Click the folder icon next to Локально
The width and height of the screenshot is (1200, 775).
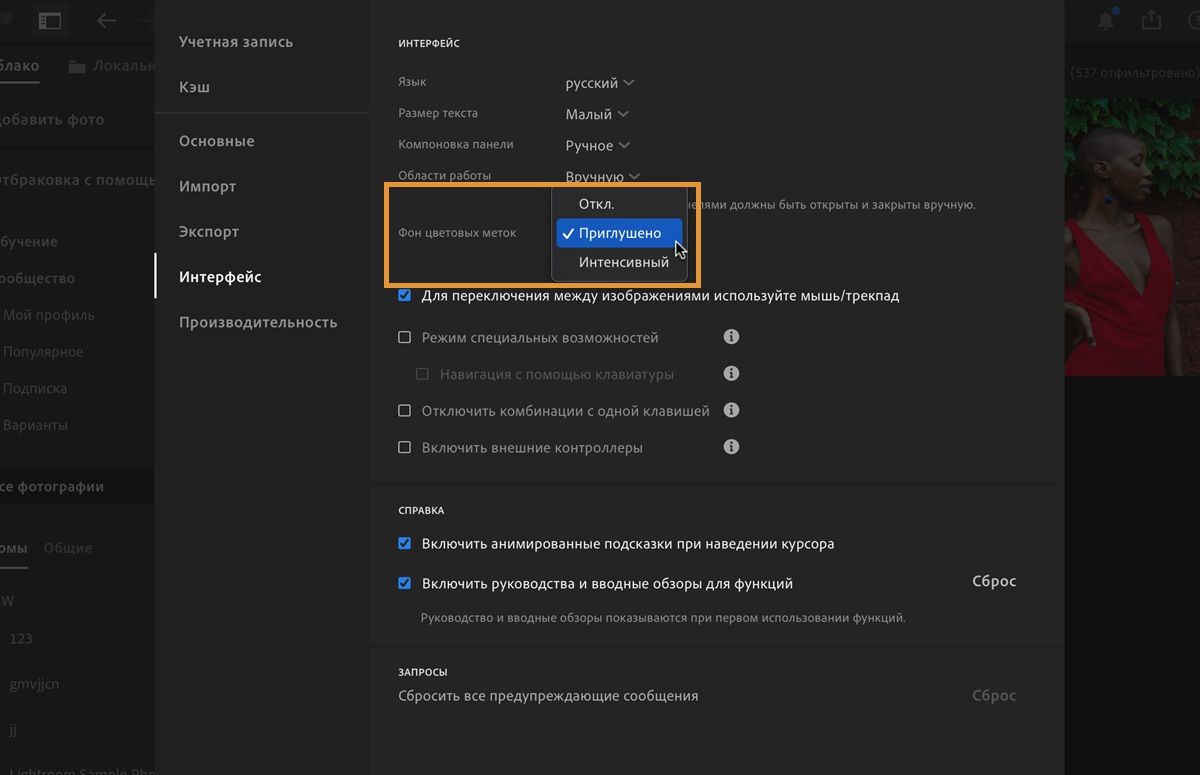[x=79, y=65]
